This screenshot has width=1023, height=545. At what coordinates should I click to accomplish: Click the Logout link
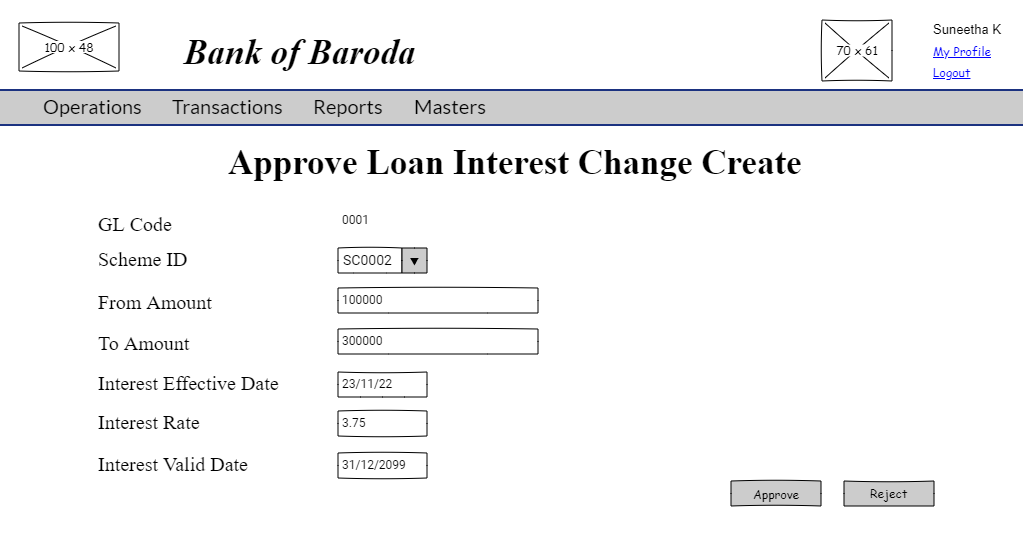951,73
